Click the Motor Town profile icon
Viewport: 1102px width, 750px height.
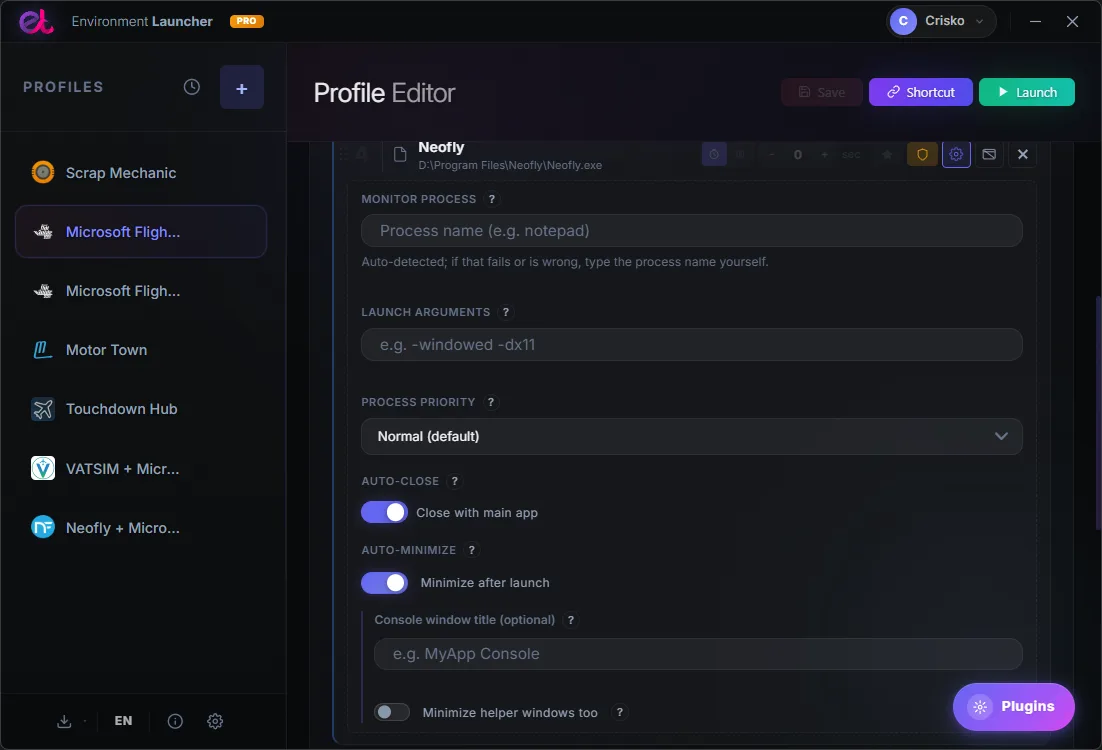43,349
